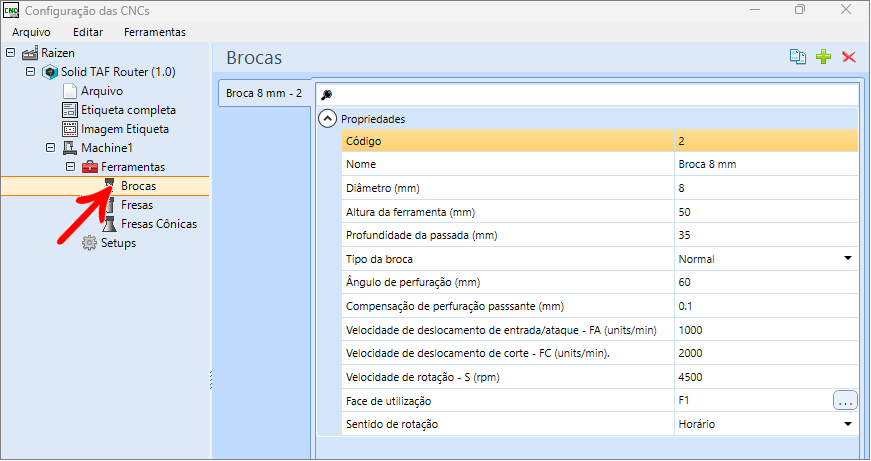Select the Fresas Cônicas tool icon
871x461 pixels.
tap(110, 224)
